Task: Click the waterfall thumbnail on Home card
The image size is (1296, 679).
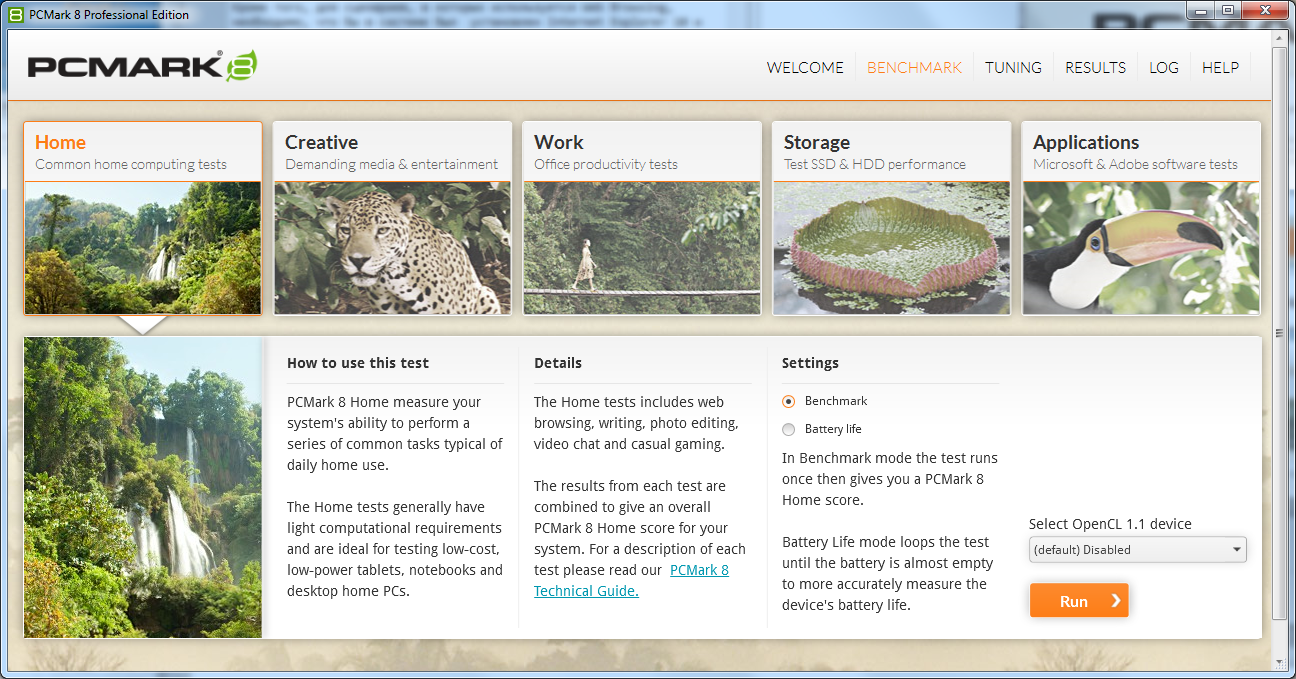Action: pyautogui.click(x=143, y=247)
